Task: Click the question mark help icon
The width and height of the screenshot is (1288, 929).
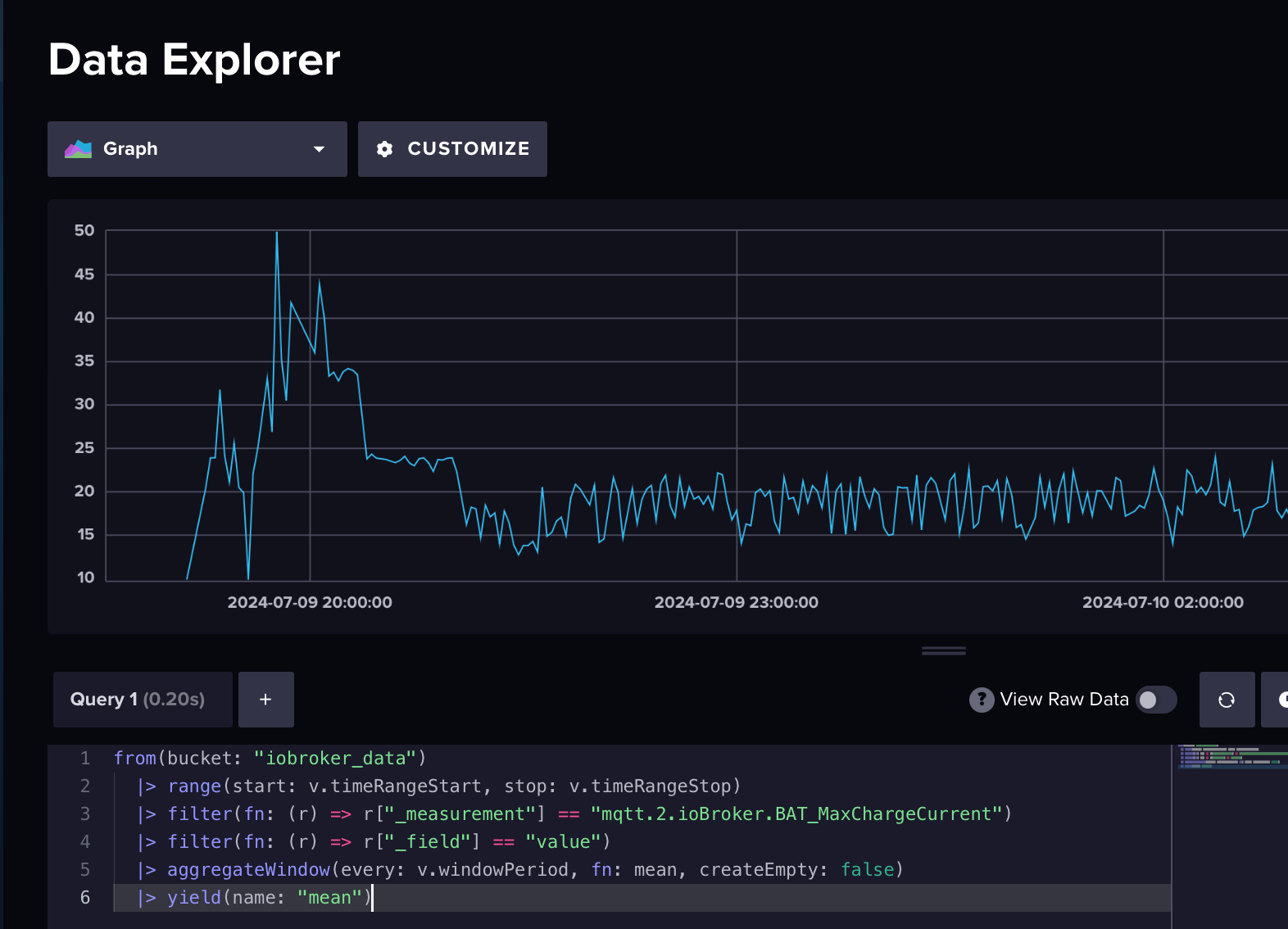Action: coord(982,700)
